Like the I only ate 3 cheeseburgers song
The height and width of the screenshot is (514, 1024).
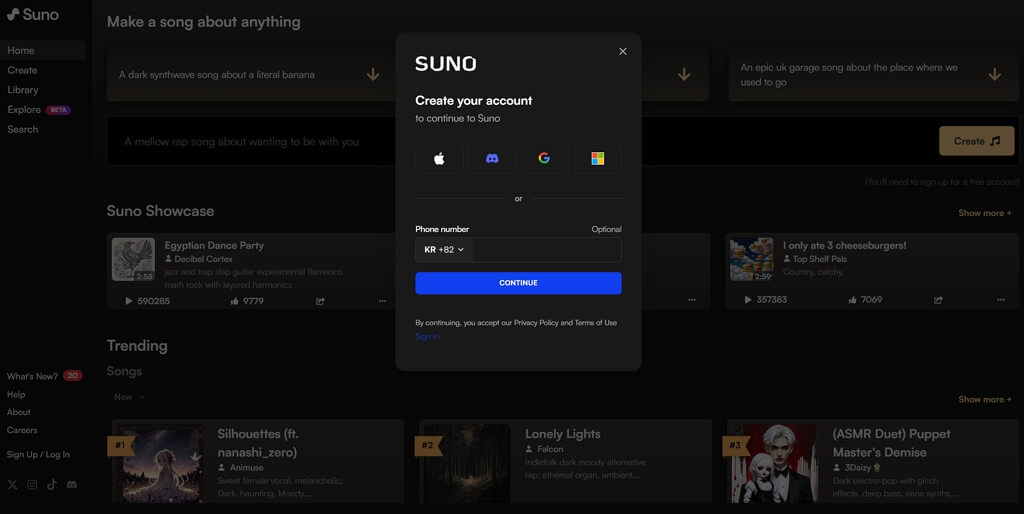852,300
